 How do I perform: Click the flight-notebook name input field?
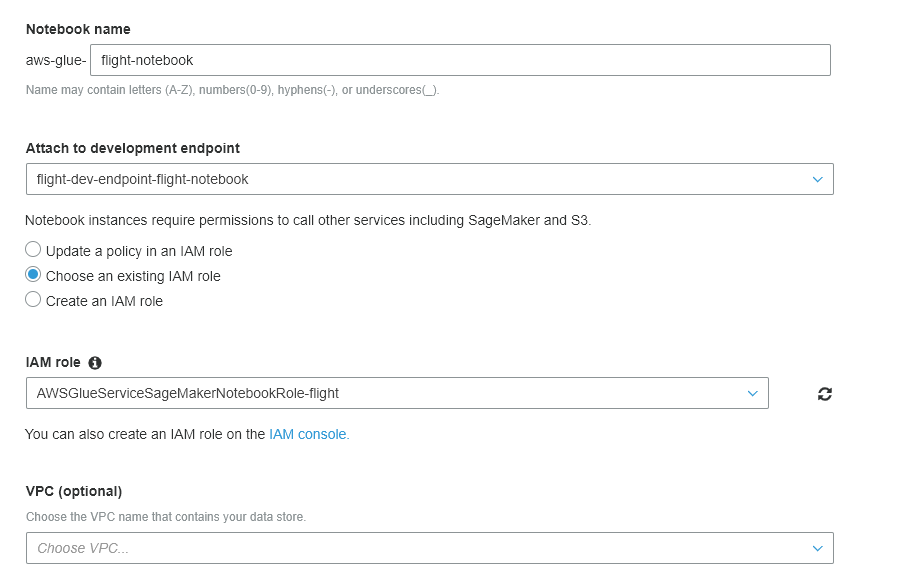tap(460, 60)
